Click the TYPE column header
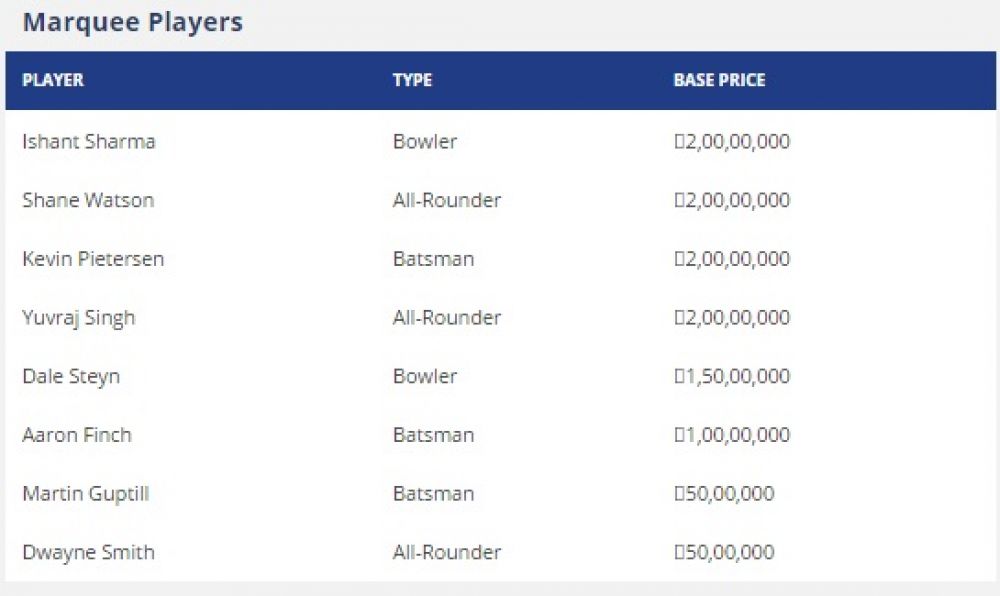This screenshot has width=1000, height=596. (412, 80)
